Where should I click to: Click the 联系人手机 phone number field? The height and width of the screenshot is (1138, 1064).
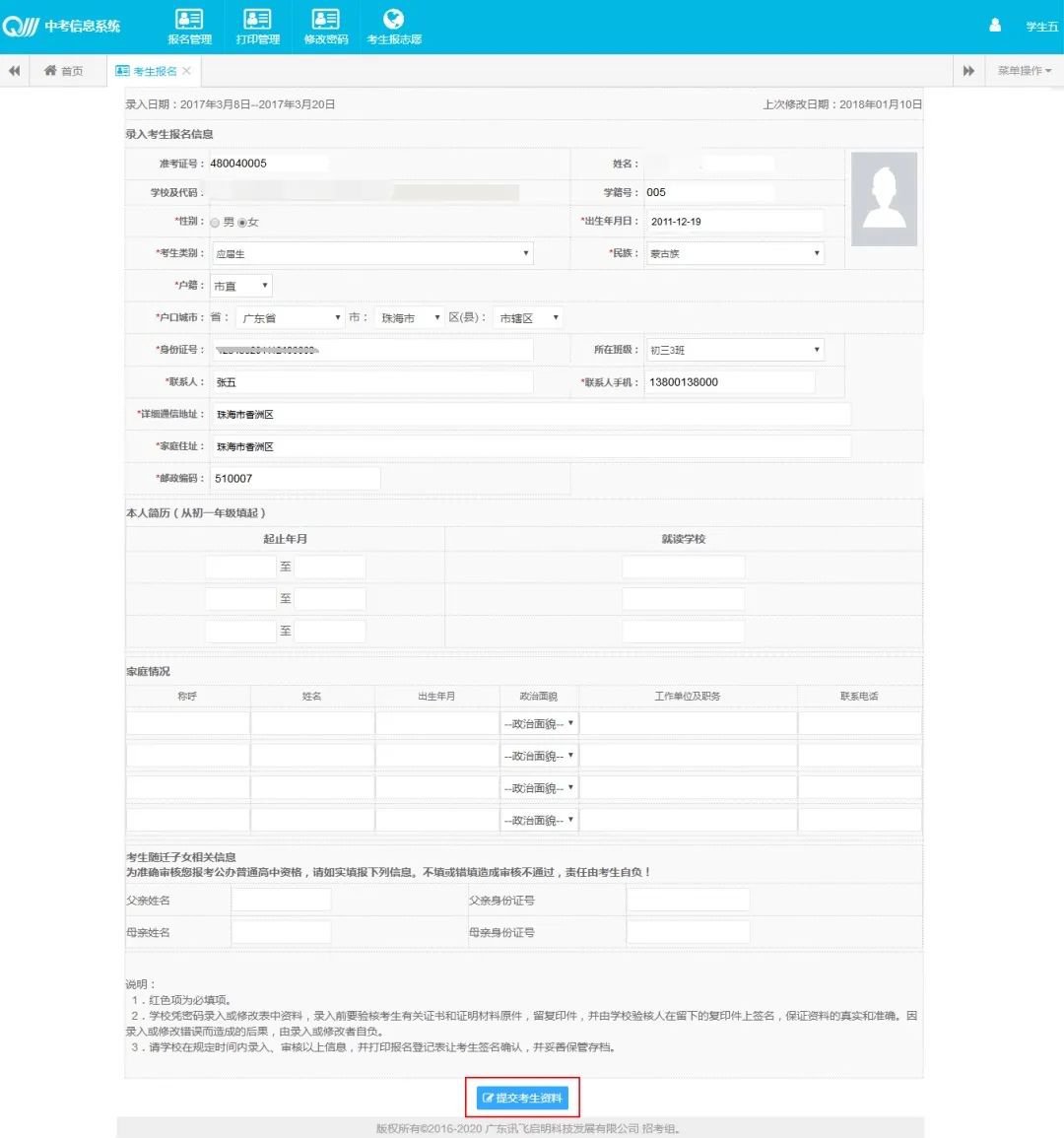coord(729,382)
